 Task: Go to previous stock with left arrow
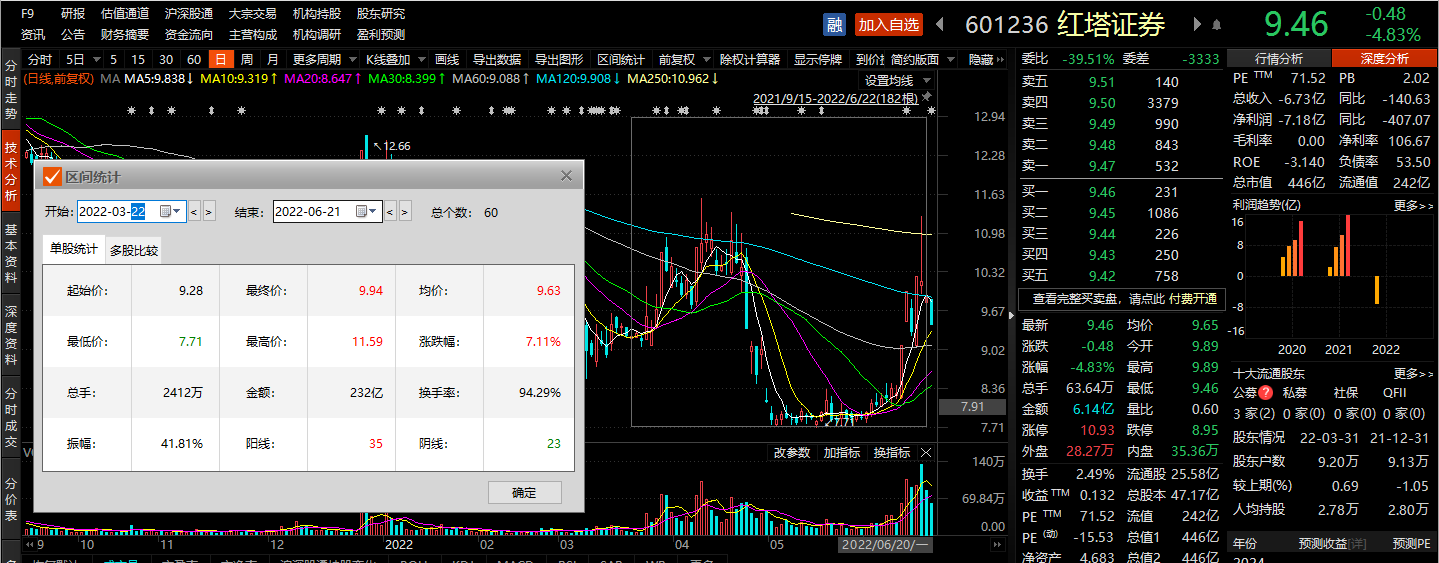(x=940, y=24)
